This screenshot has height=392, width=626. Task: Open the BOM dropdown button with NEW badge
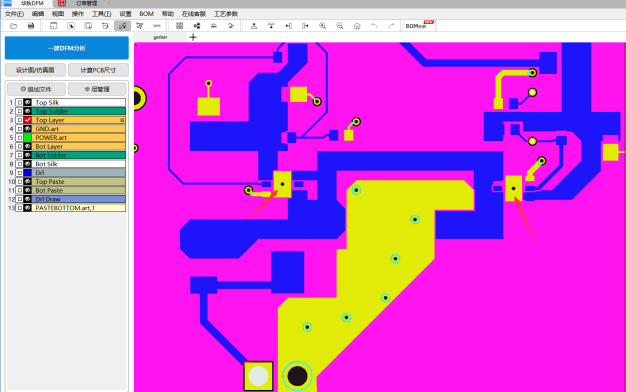pos(419,26)
